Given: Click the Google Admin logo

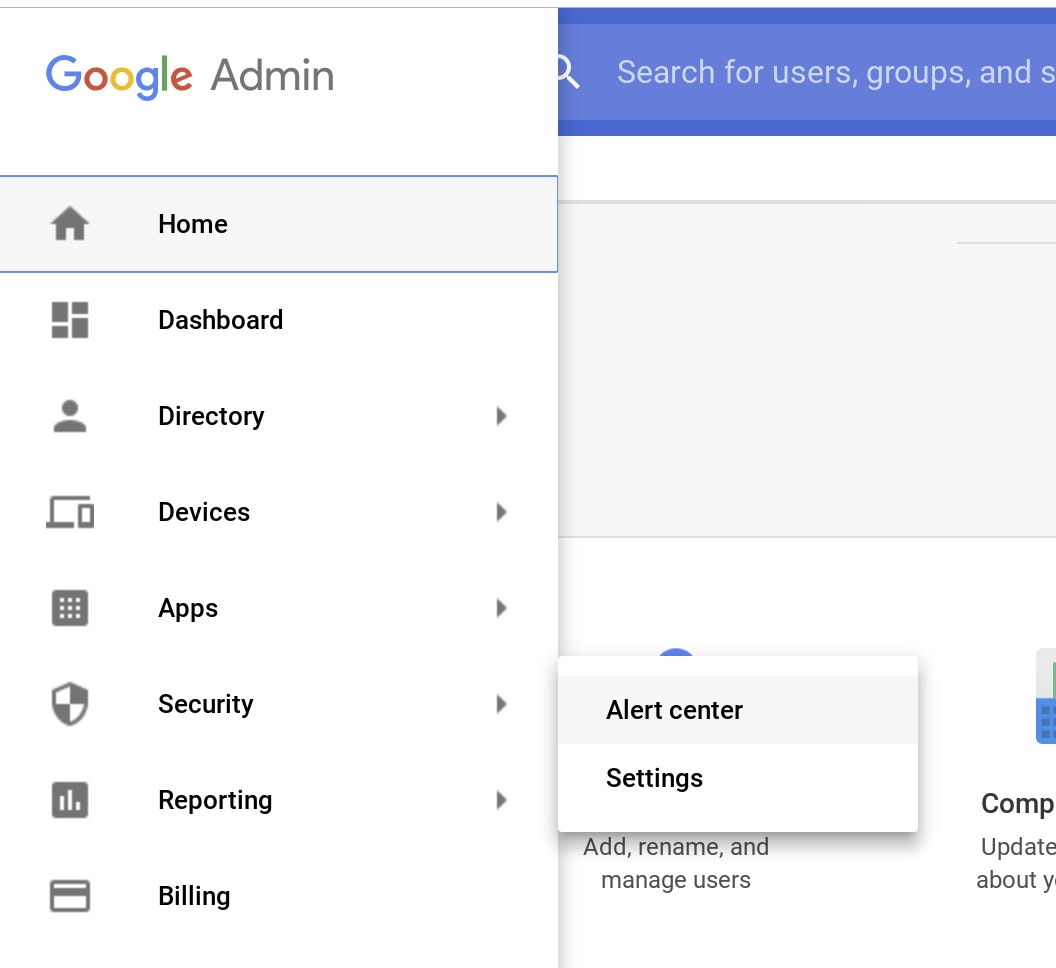Looking at the screenshot, I should click(190, 75).
